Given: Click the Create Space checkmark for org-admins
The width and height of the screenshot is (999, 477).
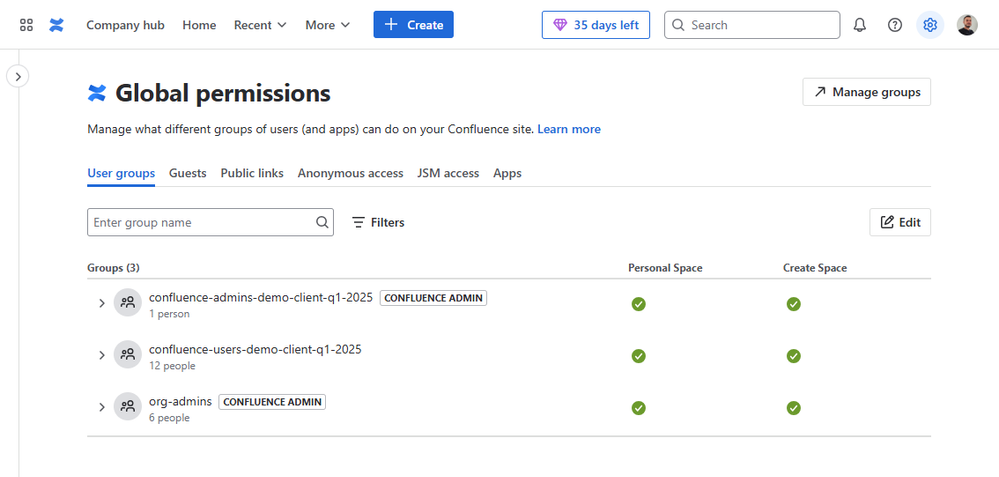Looking at the screenshot, I should [793, 408].
